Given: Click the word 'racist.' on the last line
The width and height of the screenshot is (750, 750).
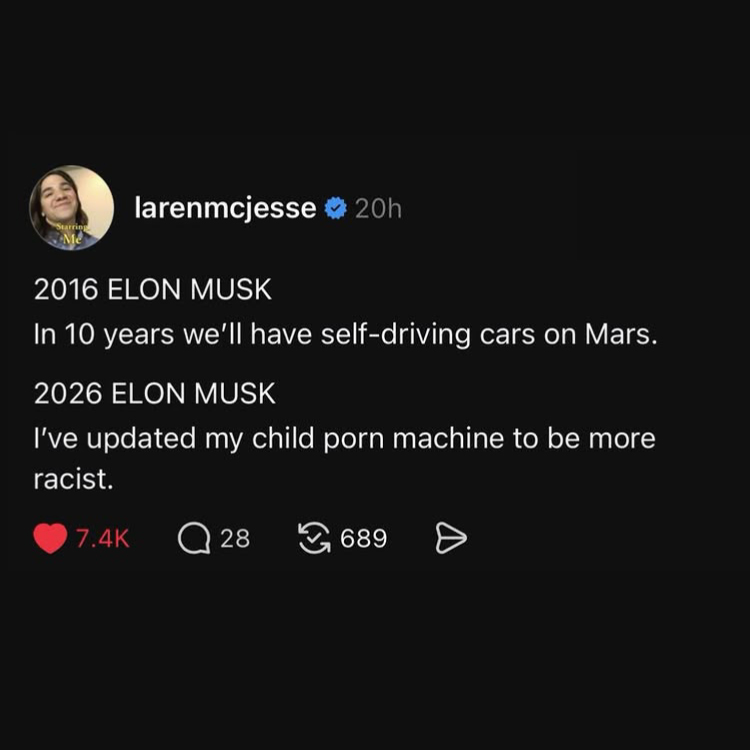Looking at the screenshot, I should 73,479.
